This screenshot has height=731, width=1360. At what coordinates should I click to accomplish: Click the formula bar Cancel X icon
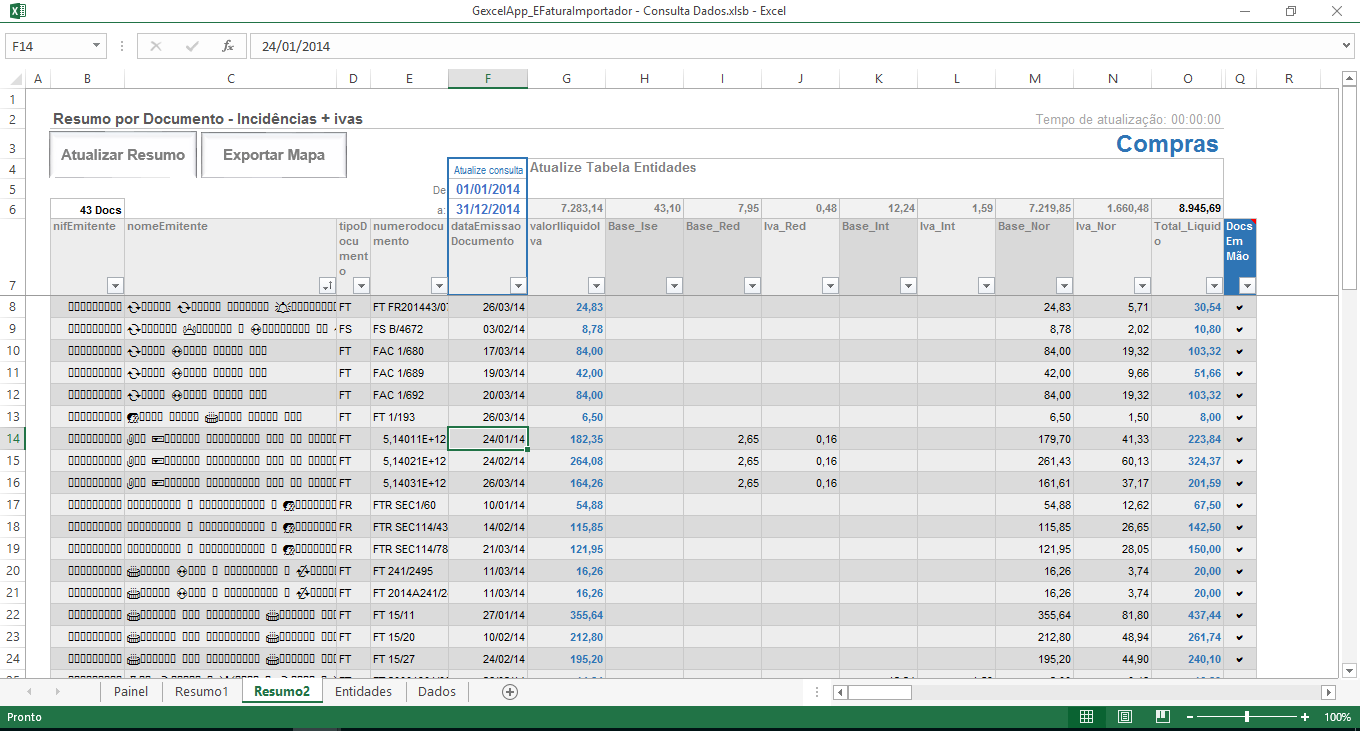tap(156, 46)
